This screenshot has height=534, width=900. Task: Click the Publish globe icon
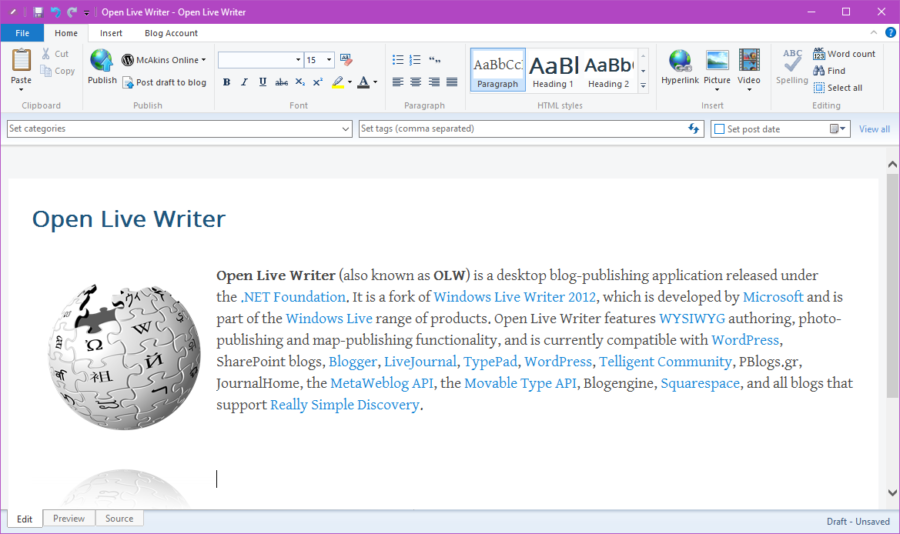point(102,62)
